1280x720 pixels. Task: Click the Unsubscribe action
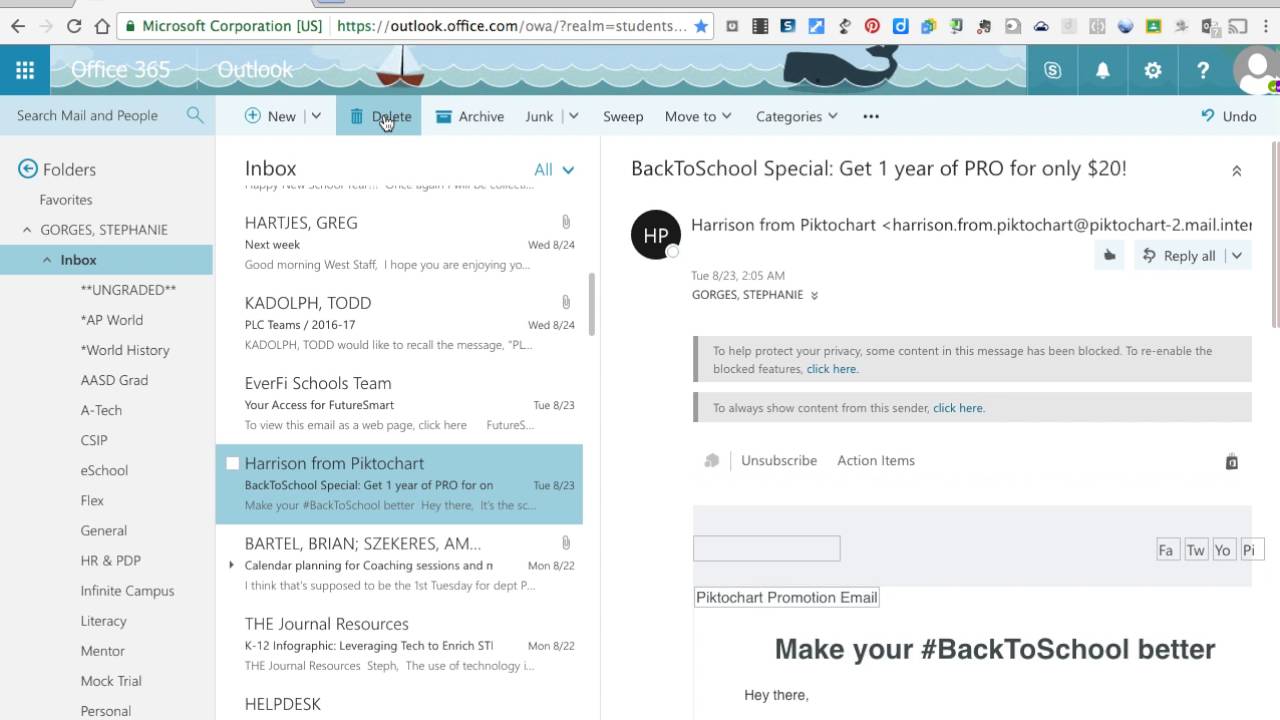point(779,461)
